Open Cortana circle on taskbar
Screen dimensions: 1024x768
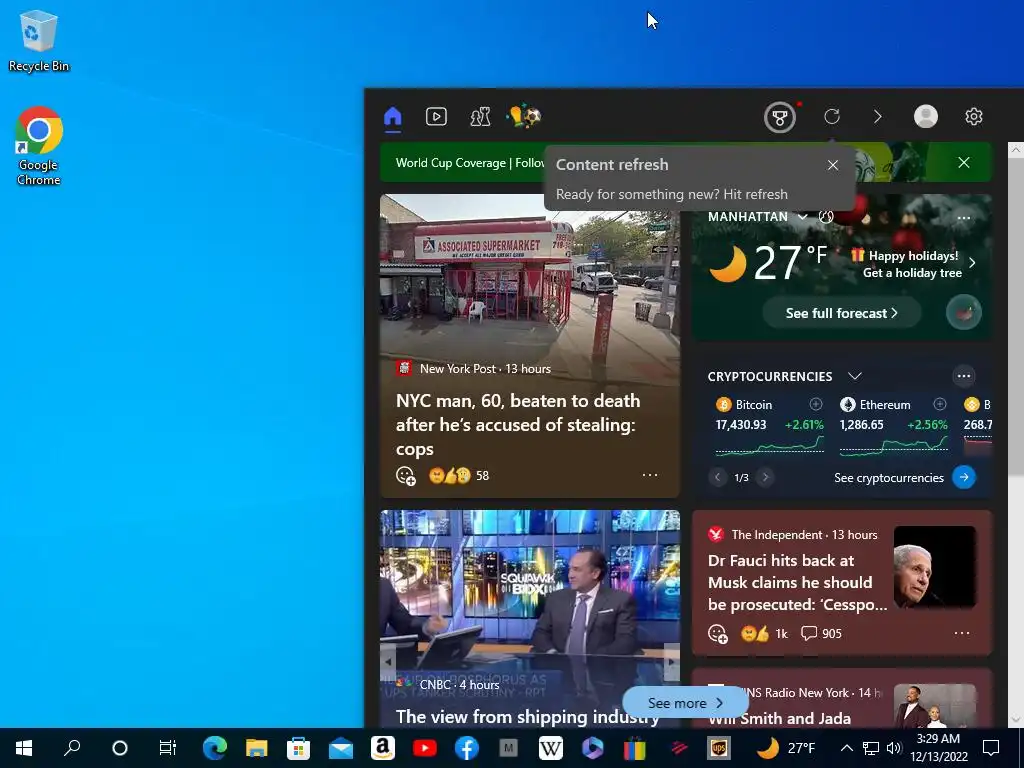pyautogui.click(x=120, y=748)
